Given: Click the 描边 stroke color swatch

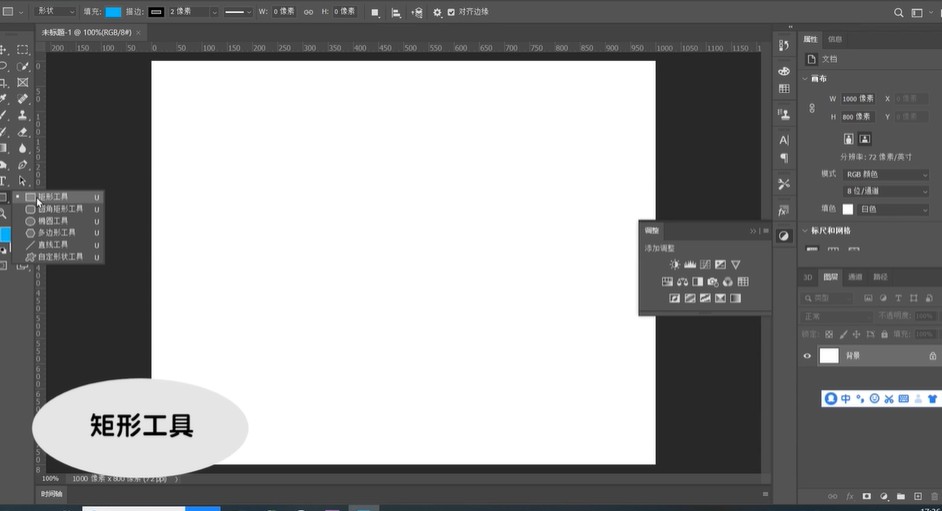Looking at the screenshot, I should tap(156, 12).
